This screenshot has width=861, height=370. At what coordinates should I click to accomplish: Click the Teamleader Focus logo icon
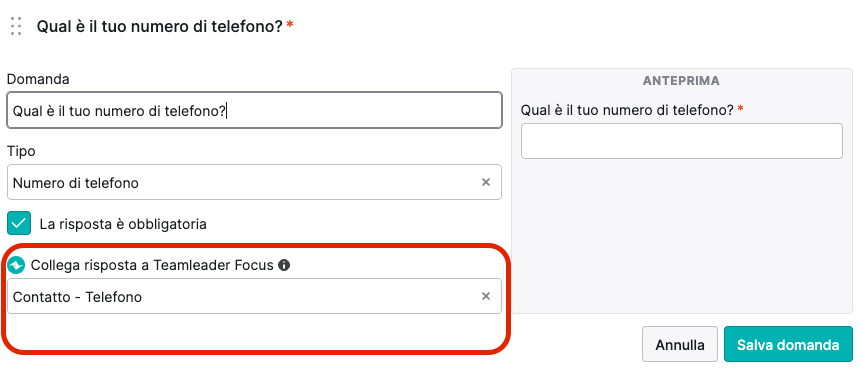pos(16,265)
